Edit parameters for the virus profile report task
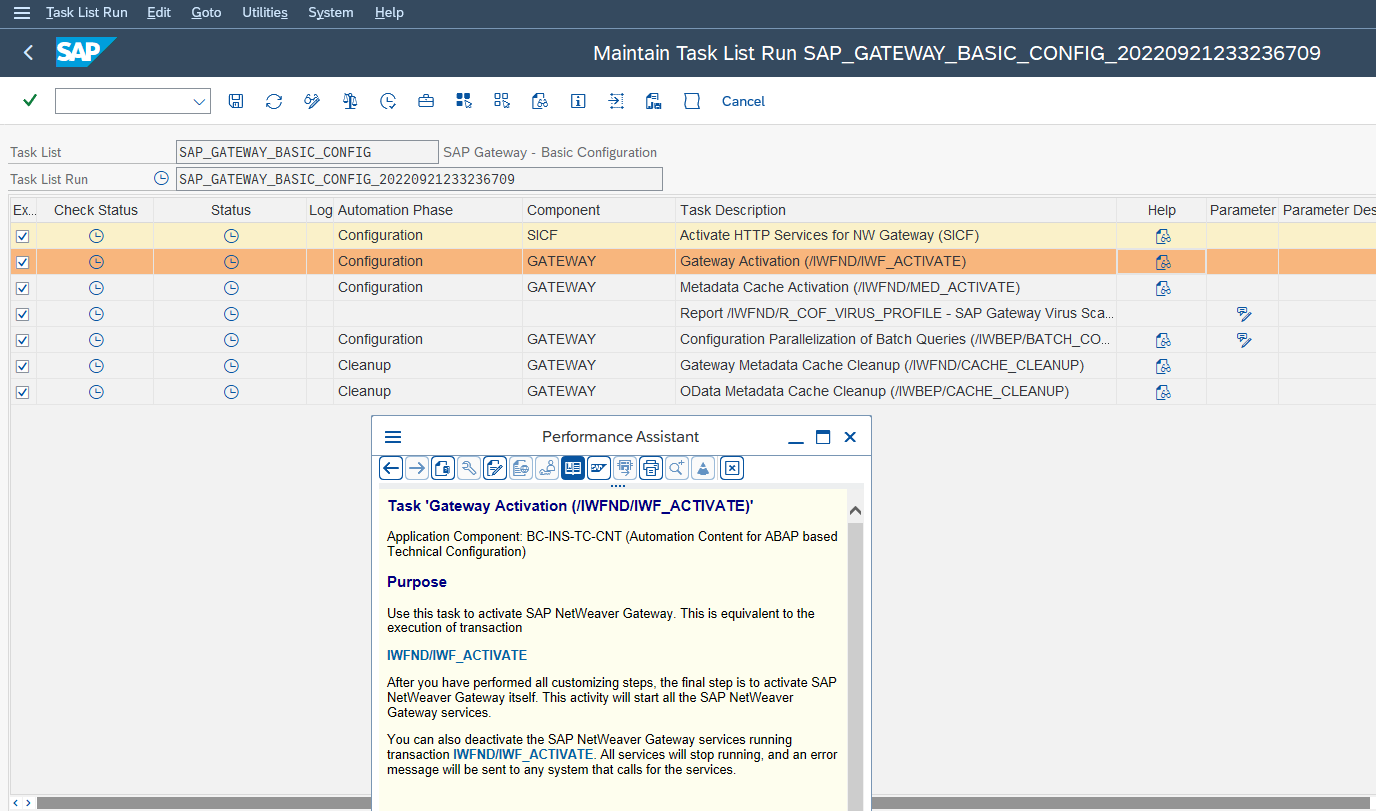The width and height of the screenshot is (1376, 811). coord(1244,314)
